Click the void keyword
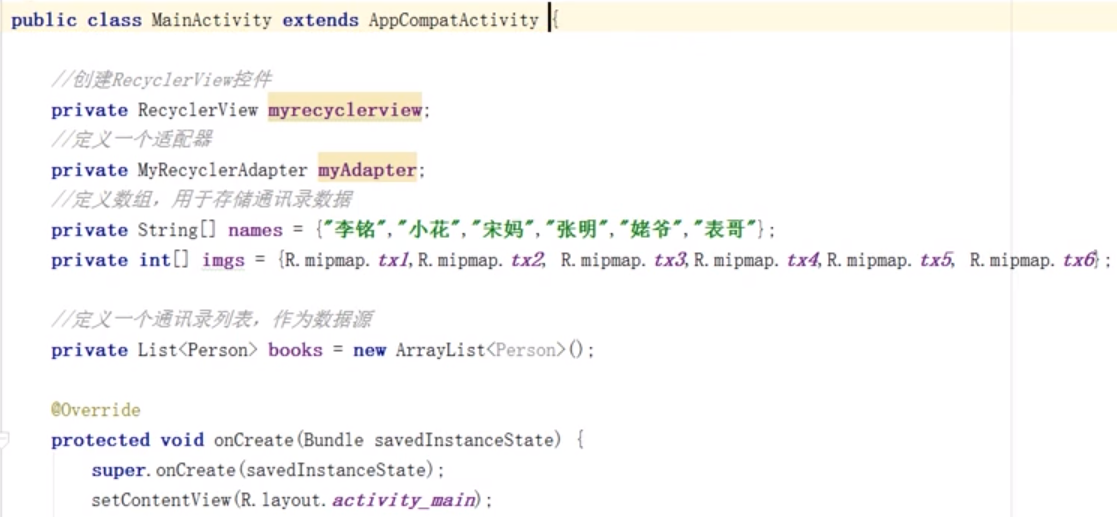The width and height of the screenshot is (1117, 517). click(x=182, y=440)
